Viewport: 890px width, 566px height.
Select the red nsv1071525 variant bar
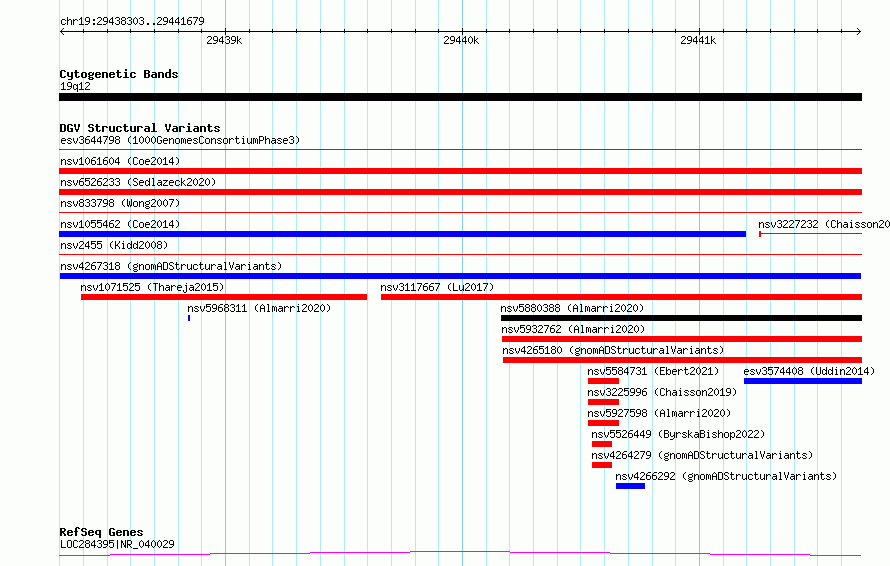tap(224, 297)
